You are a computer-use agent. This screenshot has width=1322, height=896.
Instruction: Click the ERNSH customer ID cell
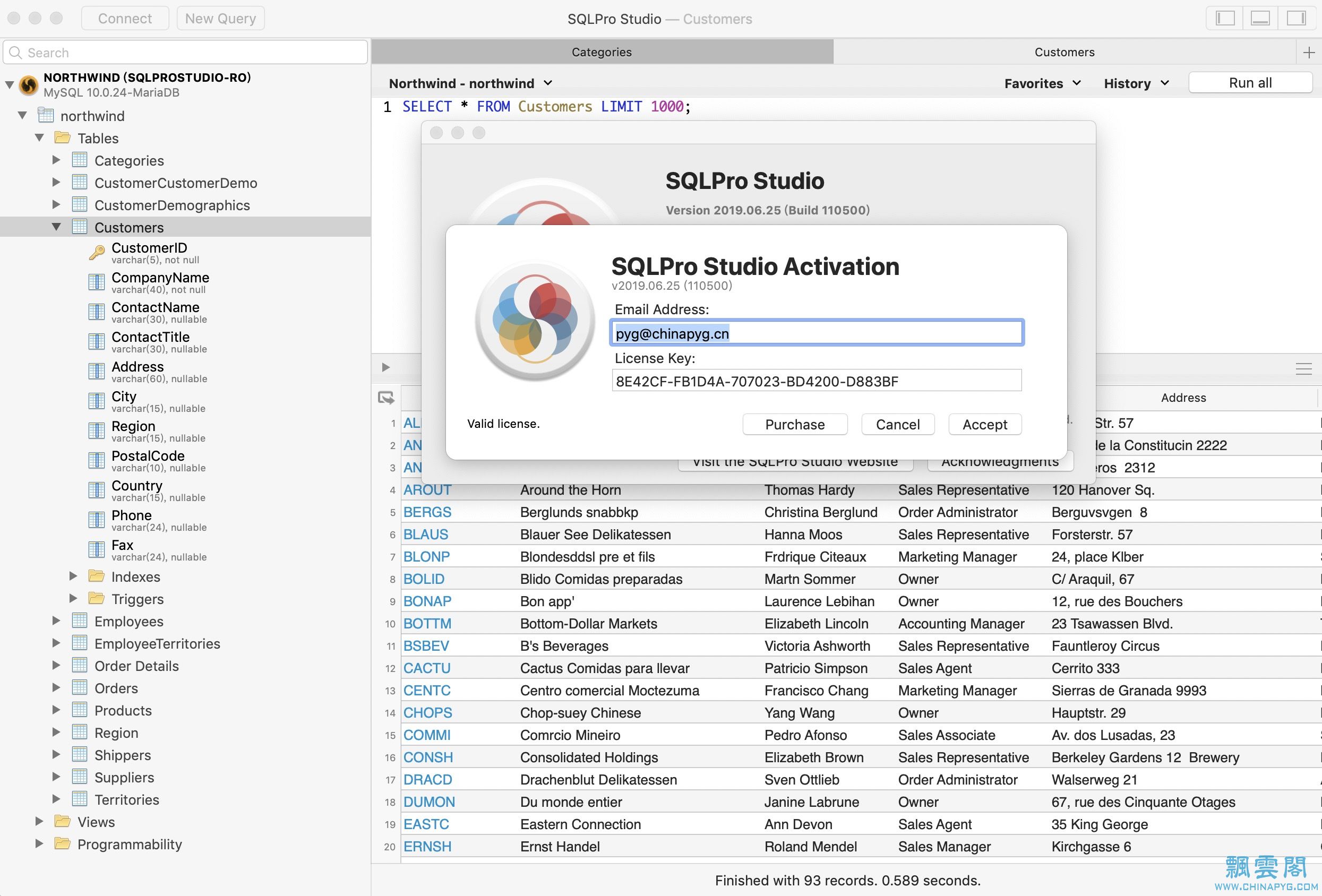427,847
